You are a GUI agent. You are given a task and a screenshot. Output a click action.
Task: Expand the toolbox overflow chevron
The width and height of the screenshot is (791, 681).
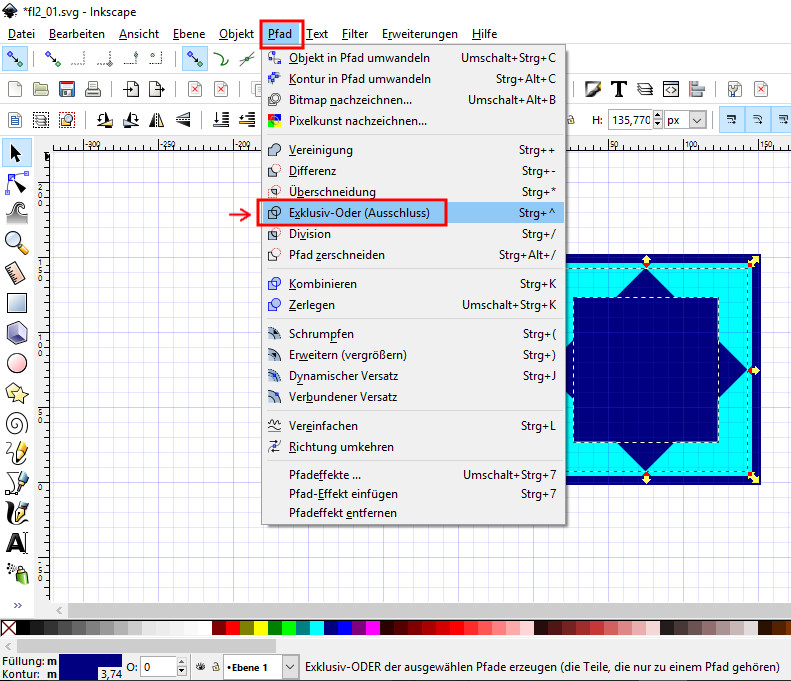[16, 605]
